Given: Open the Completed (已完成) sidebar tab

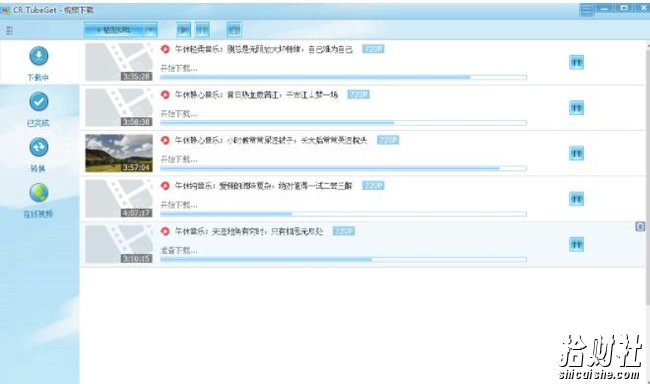Looking at the screenshot, I should point(39,109).
